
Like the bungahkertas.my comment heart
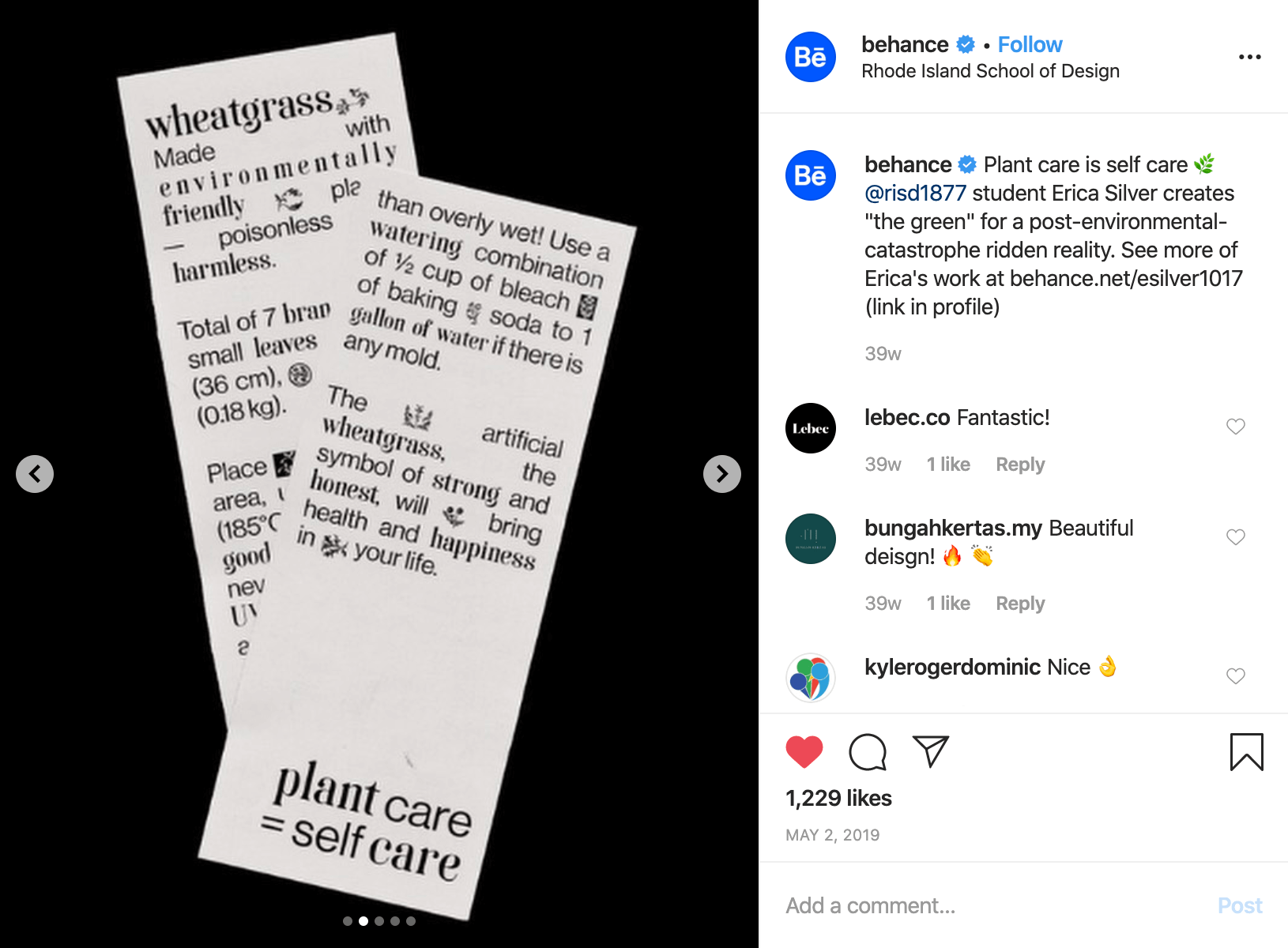pos(1236,537)
